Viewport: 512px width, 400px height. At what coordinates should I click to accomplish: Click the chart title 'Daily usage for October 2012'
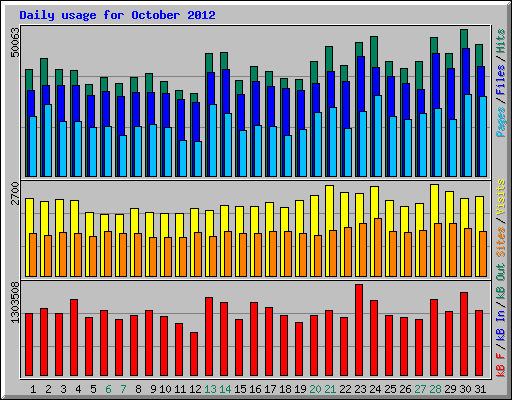pos(117,15)
